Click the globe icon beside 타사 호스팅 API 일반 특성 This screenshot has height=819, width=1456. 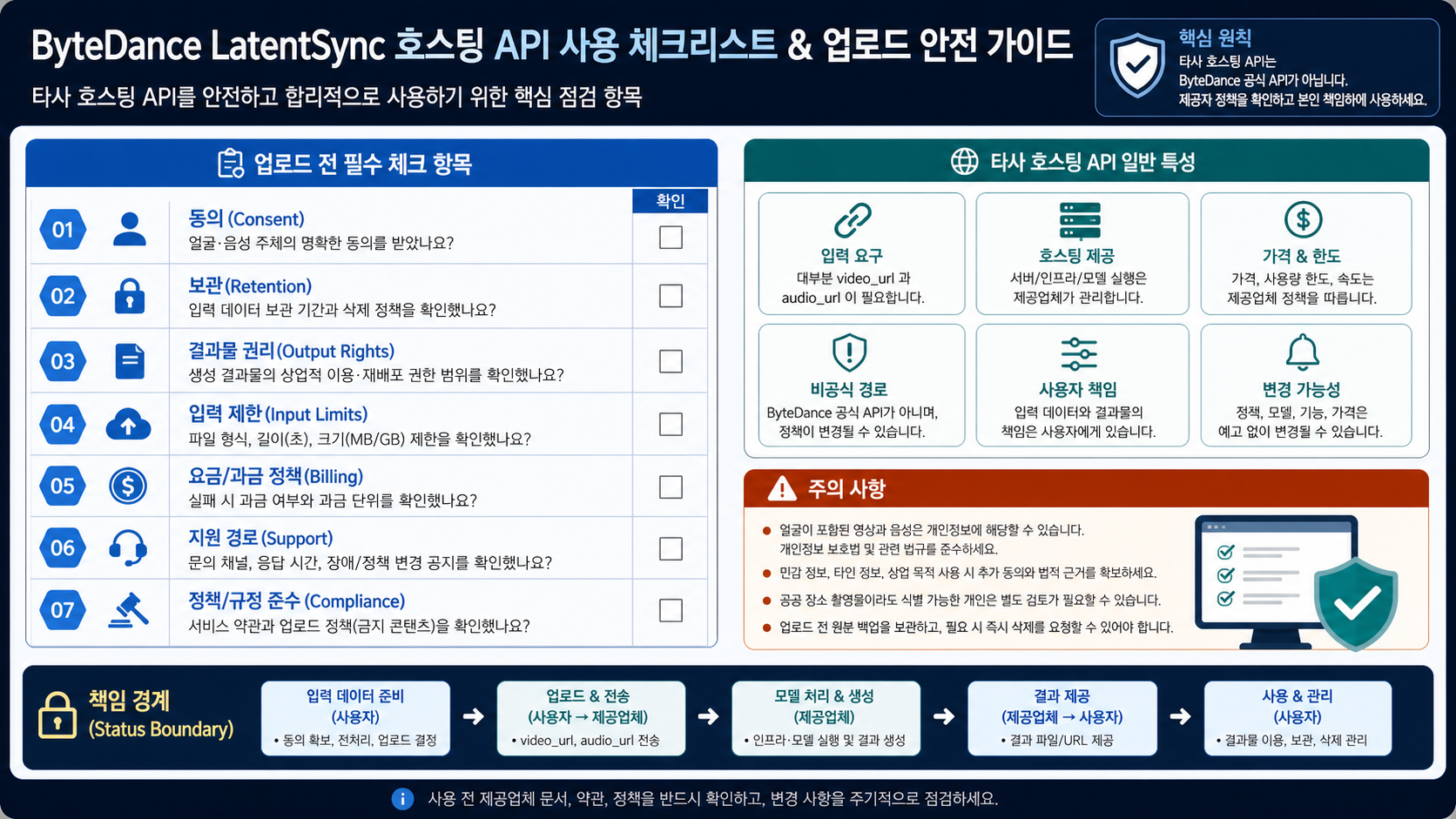964,161
